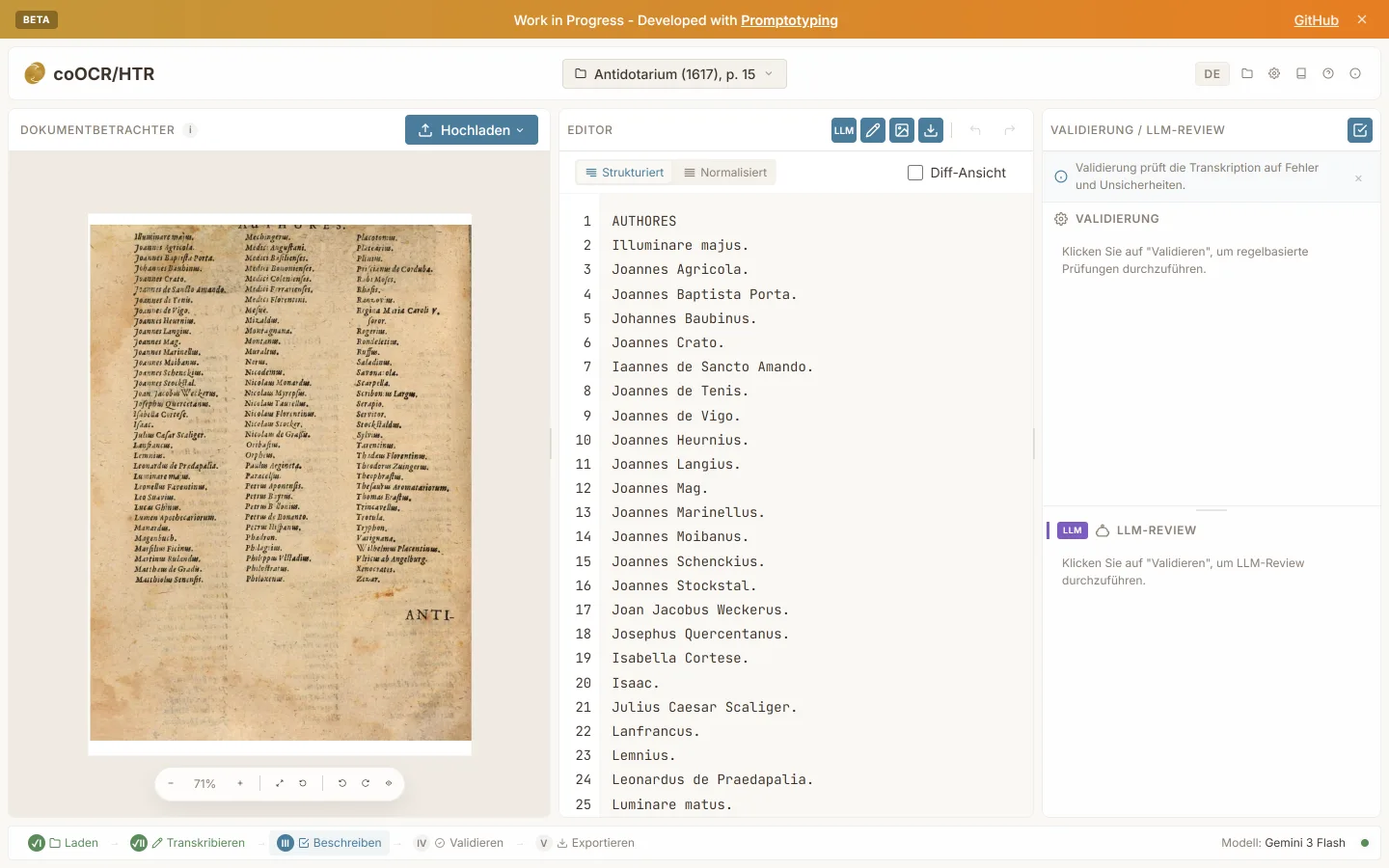Open the Promptotyping link in banner
The height and width of the screenshot is (868, 1389).
(789, 20)
